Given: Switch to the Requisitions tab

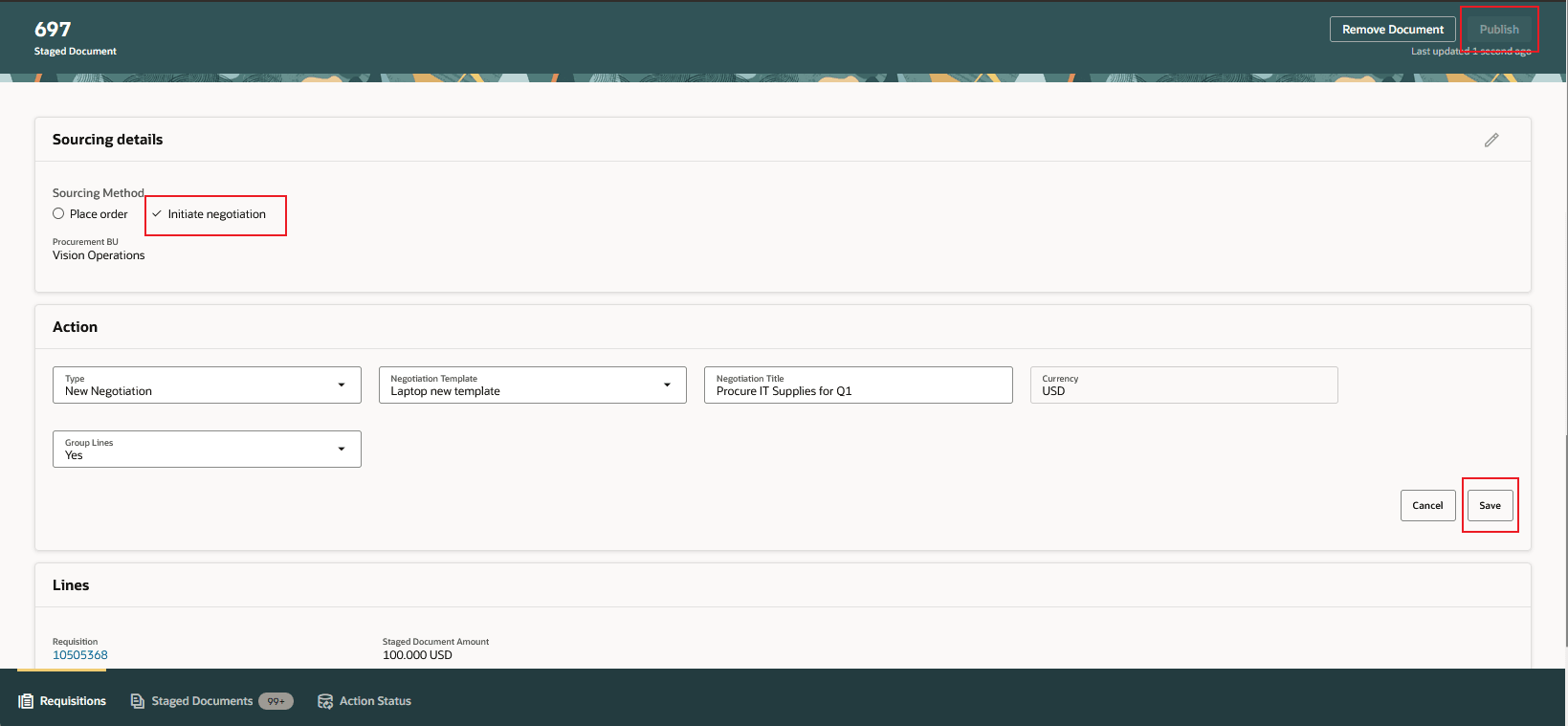Looking at the screenshot, I should click(x=62, y=701).
